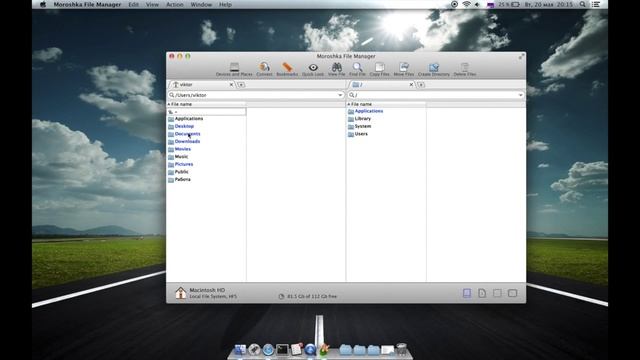This screenshot has height=360, width=640.
Task: Open the View menu
Action: (x=152, y=4)
